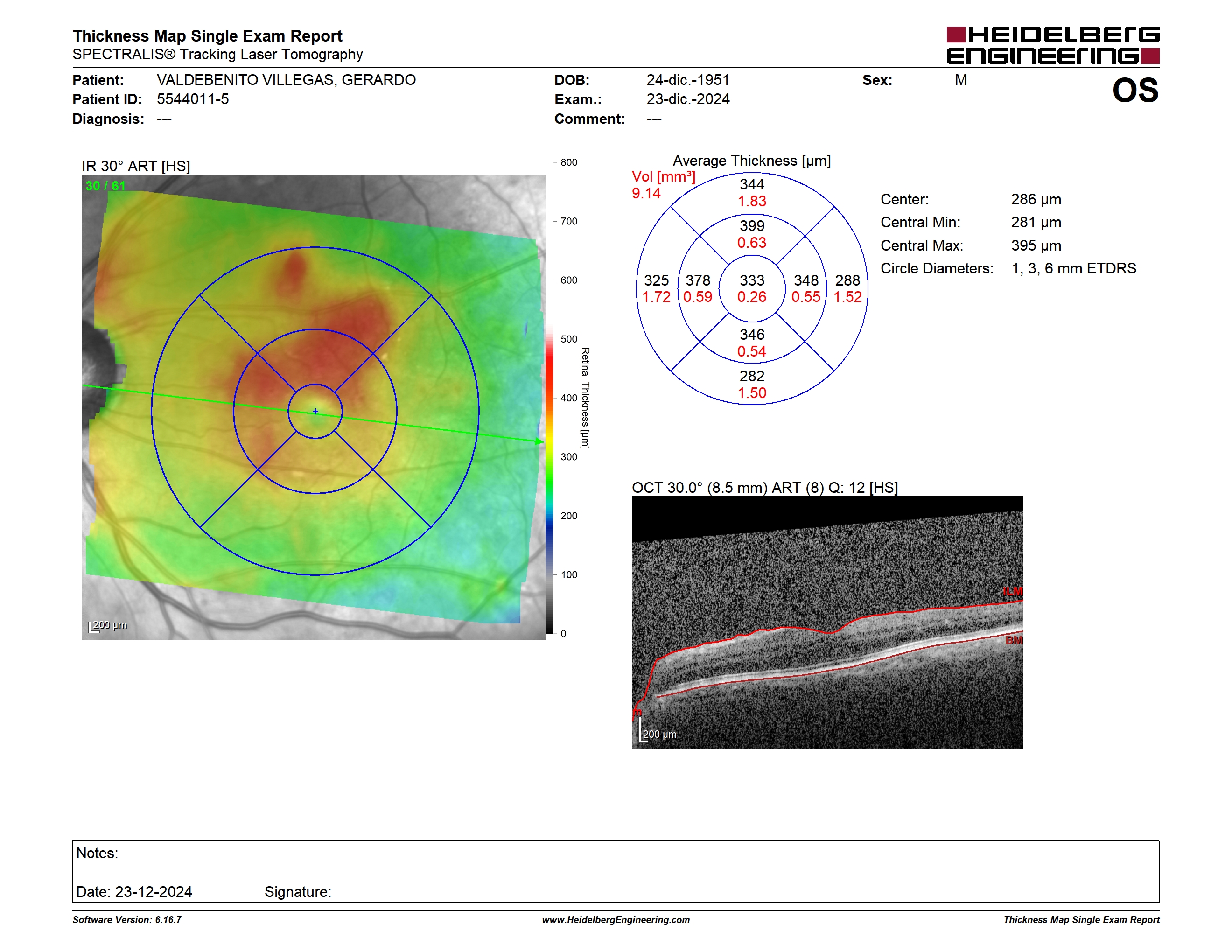This screenshot has height=952, width=1232.
Task: Click the Retina Thickness color scale bar
Action: click(549, 398)
